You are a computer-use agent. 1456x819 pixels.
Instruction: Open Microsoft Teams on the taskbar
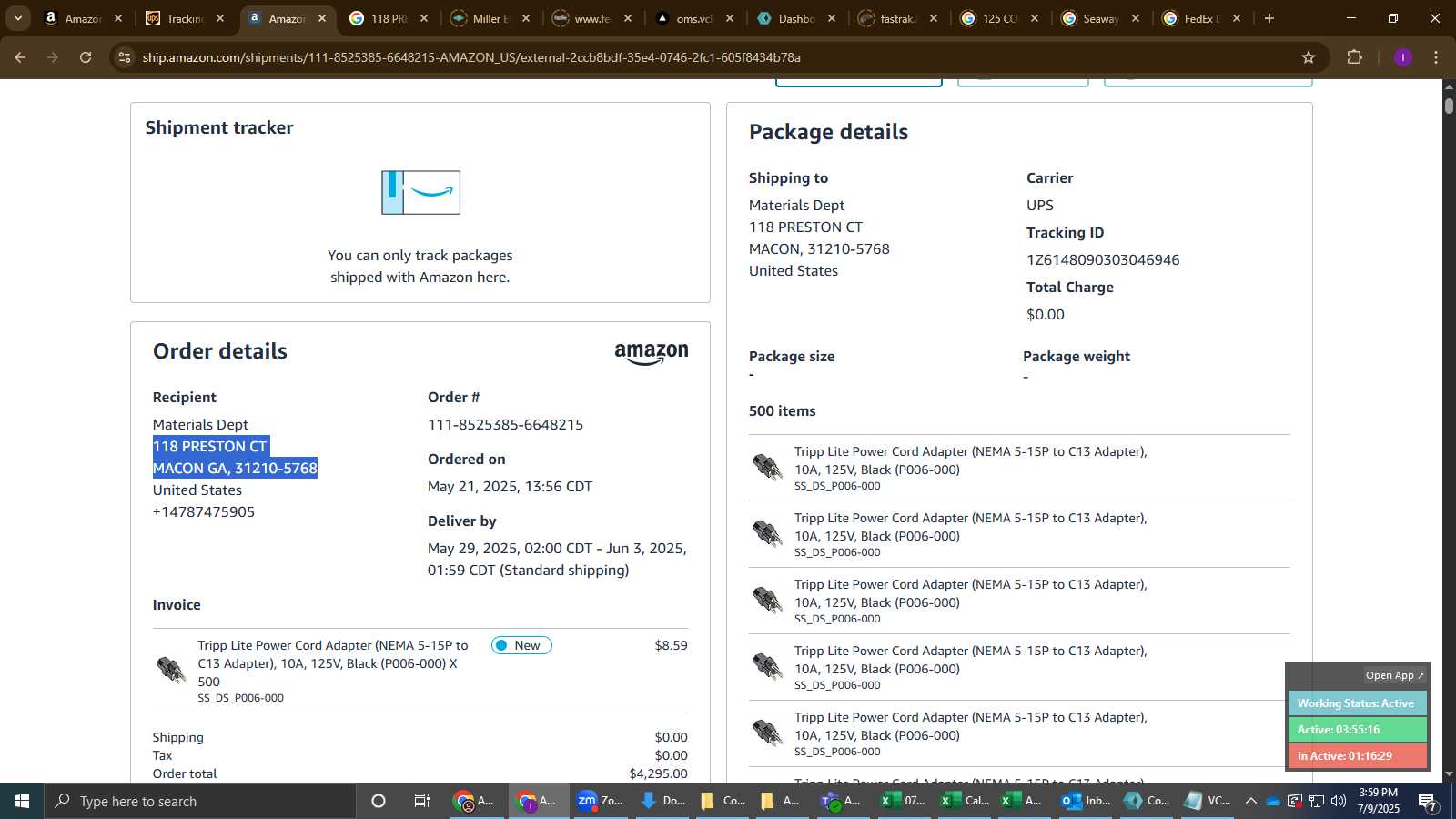click(x=841, y=801)
